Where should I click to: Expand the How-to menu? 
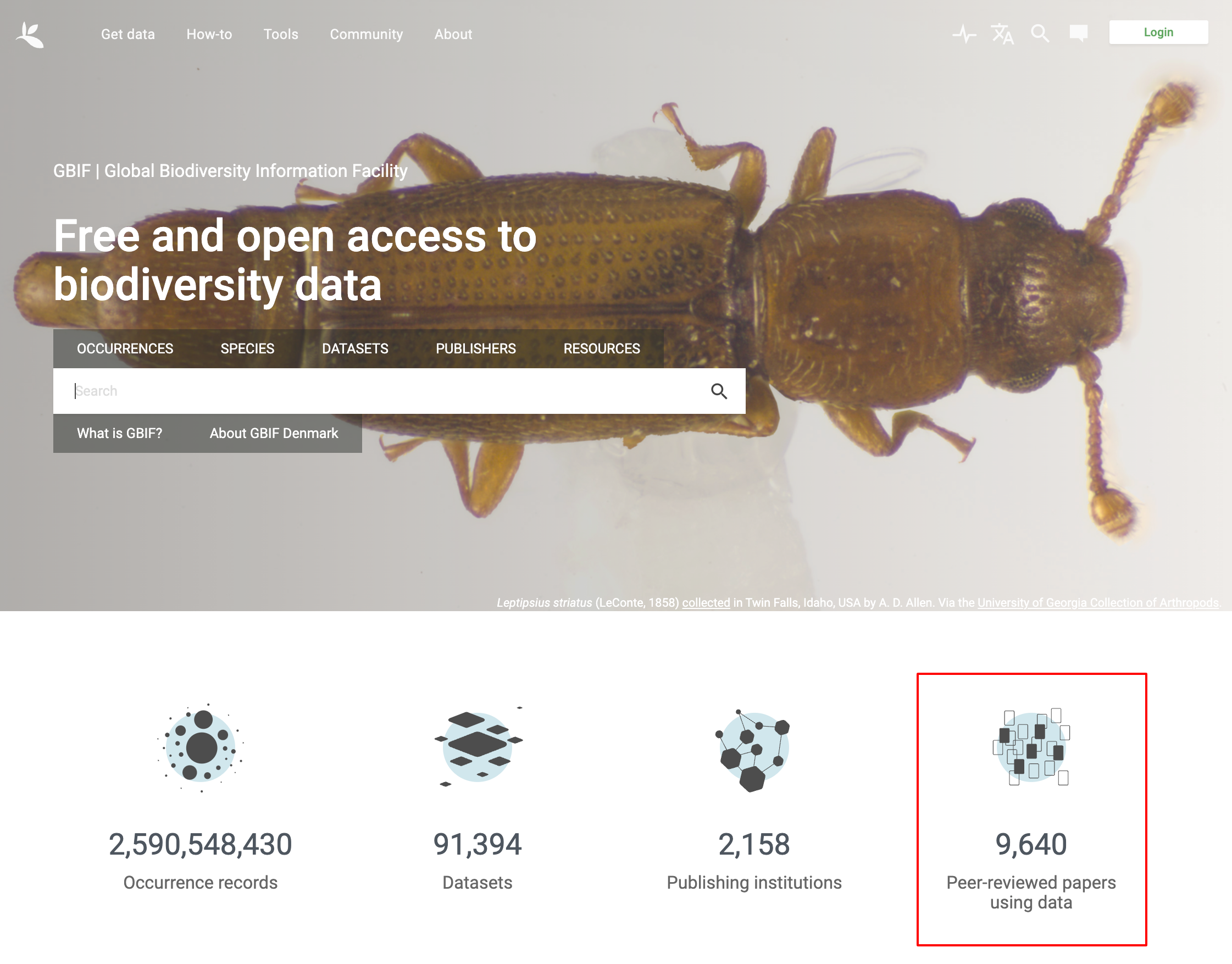(209, 35)
